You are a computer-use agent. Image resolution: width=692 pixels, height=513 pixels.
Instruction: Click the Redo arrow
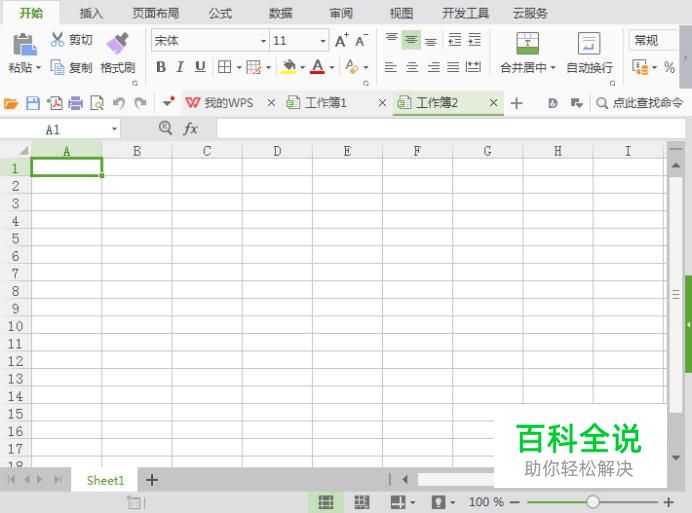pos(140,103)
